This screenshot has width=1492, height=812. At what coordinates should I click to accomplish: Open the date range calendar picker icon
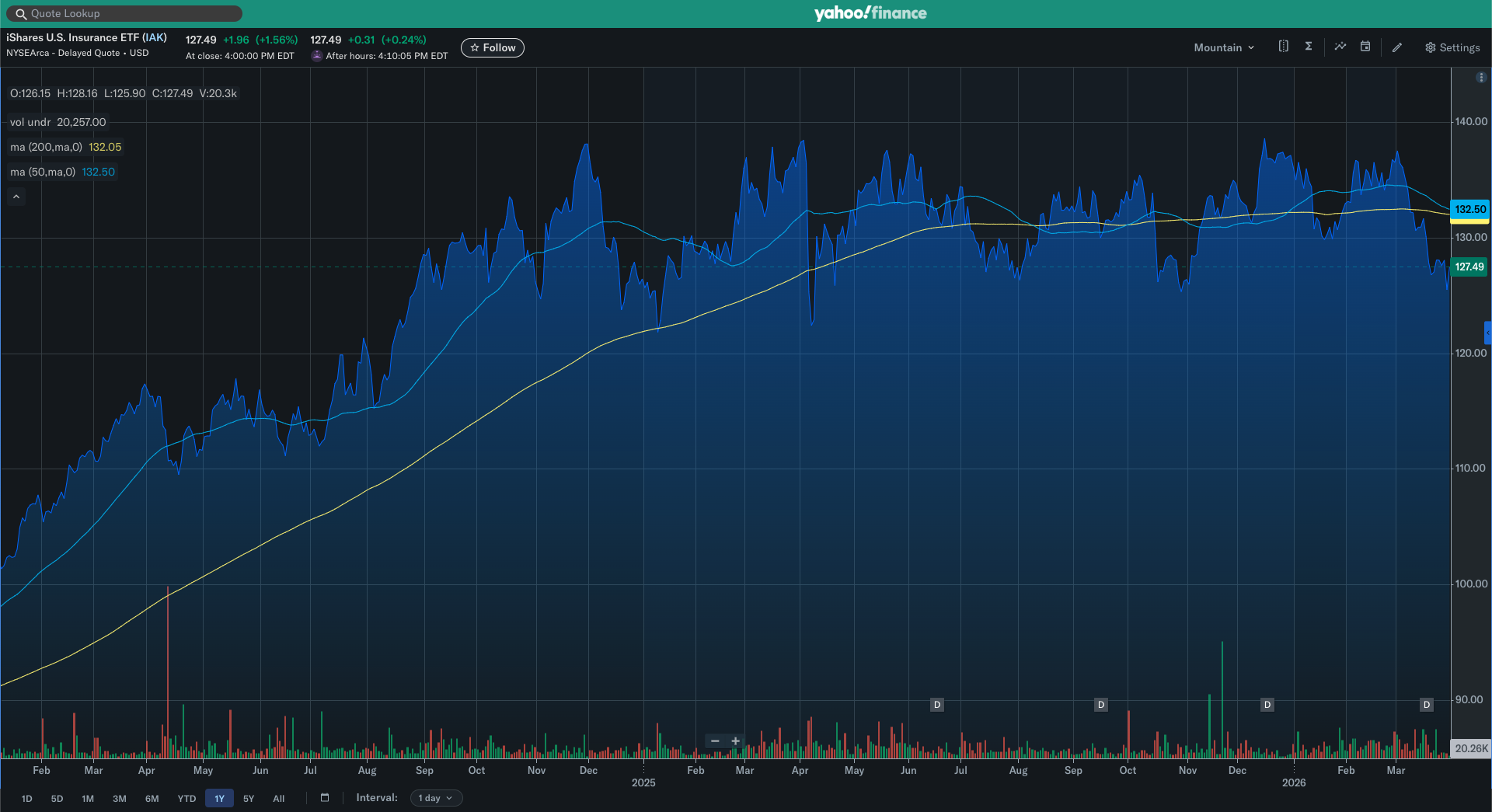point(325,798)
